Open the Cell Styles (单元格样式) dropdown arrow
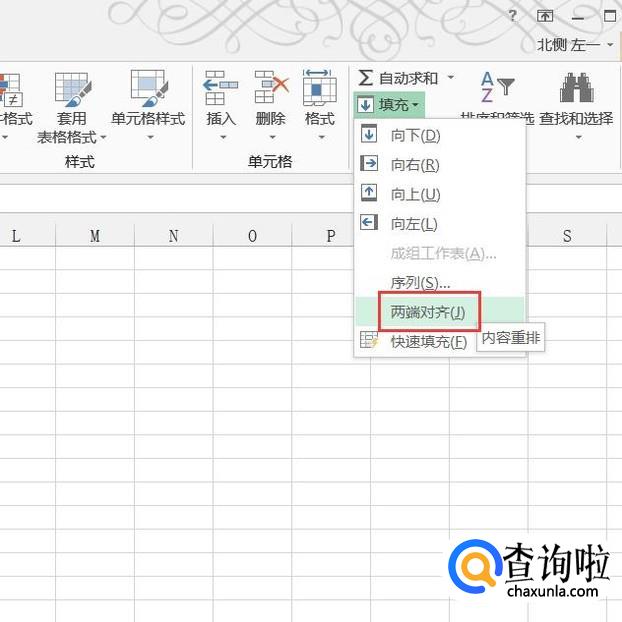The height and width of the screenshot is (622, 622). click(x=150, y=137)
